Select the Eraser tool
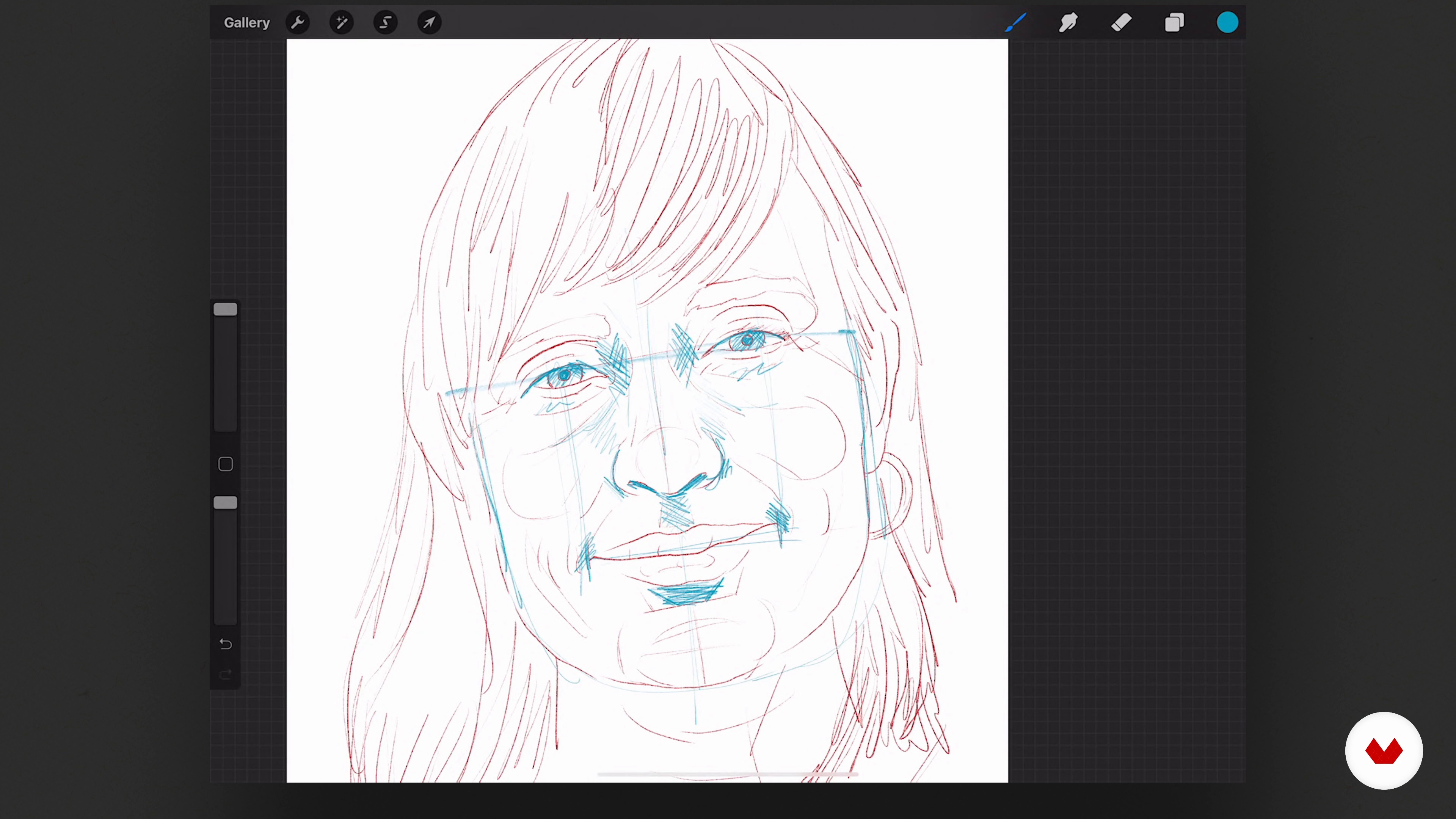The height and width of the screenshot is (819, 1456). (1122, 23)
